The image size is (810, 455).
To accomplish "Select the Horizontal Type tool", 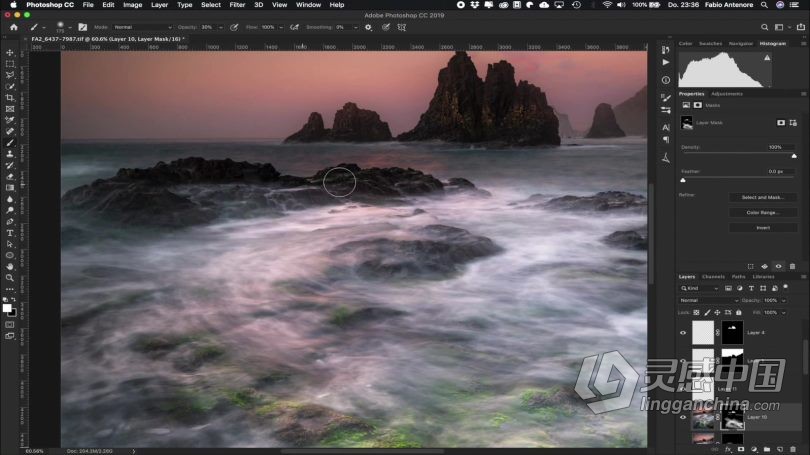I will point(10,233).
